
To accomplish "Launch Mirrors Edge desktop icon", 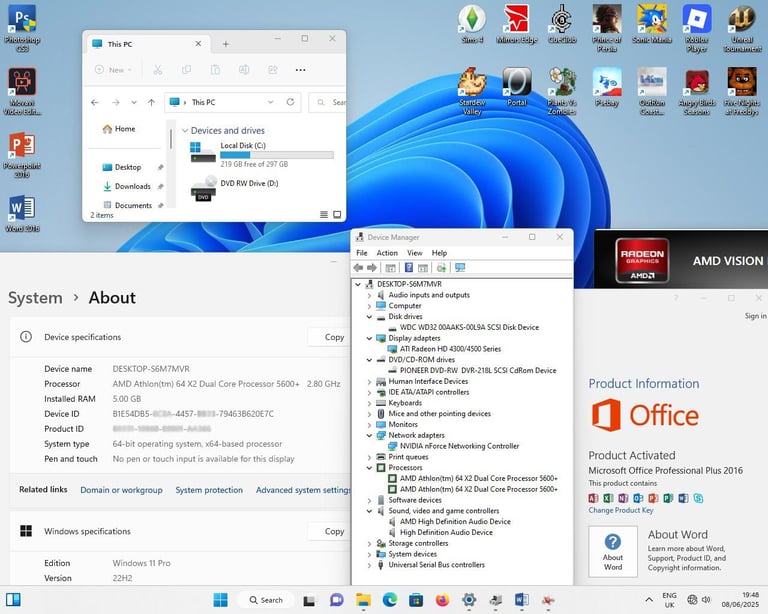I will [x=517, y=24].
